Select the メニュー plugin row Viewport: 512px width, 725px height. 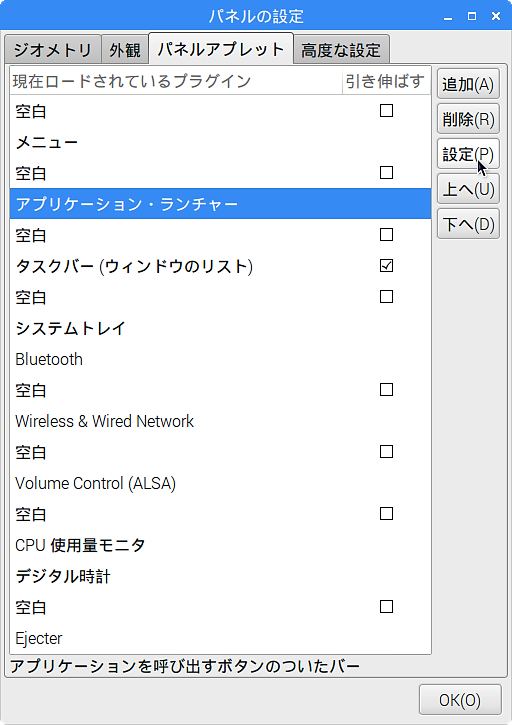coord(220,142)
